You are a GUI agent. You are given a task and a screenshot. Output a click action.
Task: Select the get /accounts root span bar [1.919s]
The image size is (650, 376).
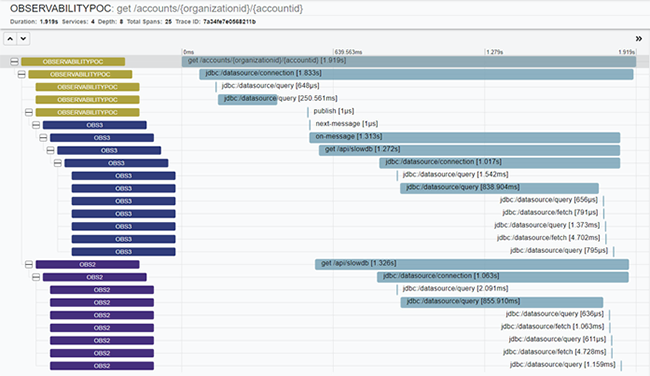click(409, 61)
